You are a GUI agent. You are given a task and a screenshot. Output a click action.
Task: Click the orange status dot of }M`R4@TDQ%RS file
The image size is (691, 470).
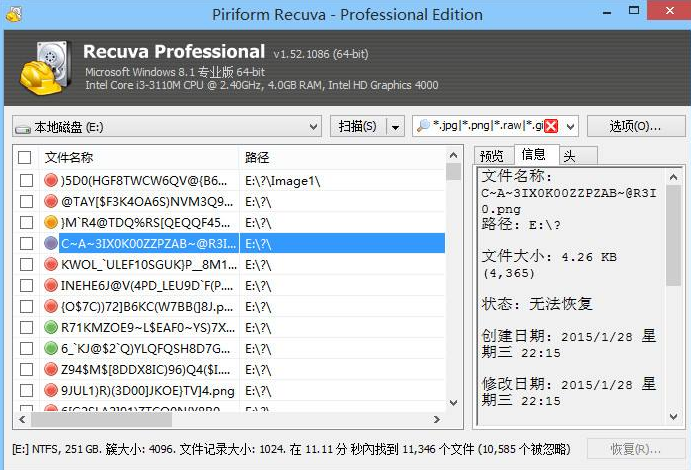pos(51,222)
